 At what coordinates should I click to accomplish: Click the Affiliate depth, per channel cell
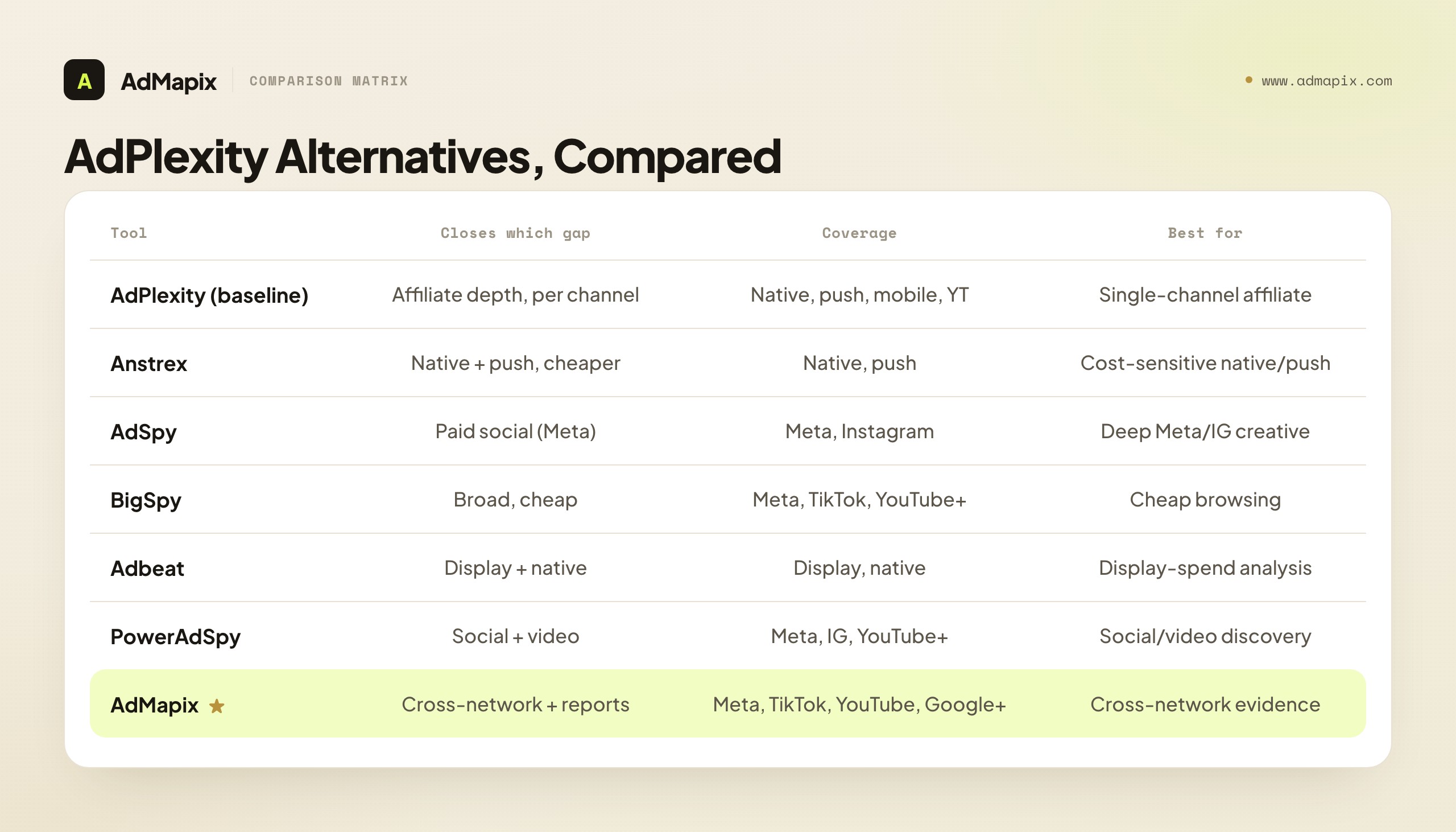515,295
